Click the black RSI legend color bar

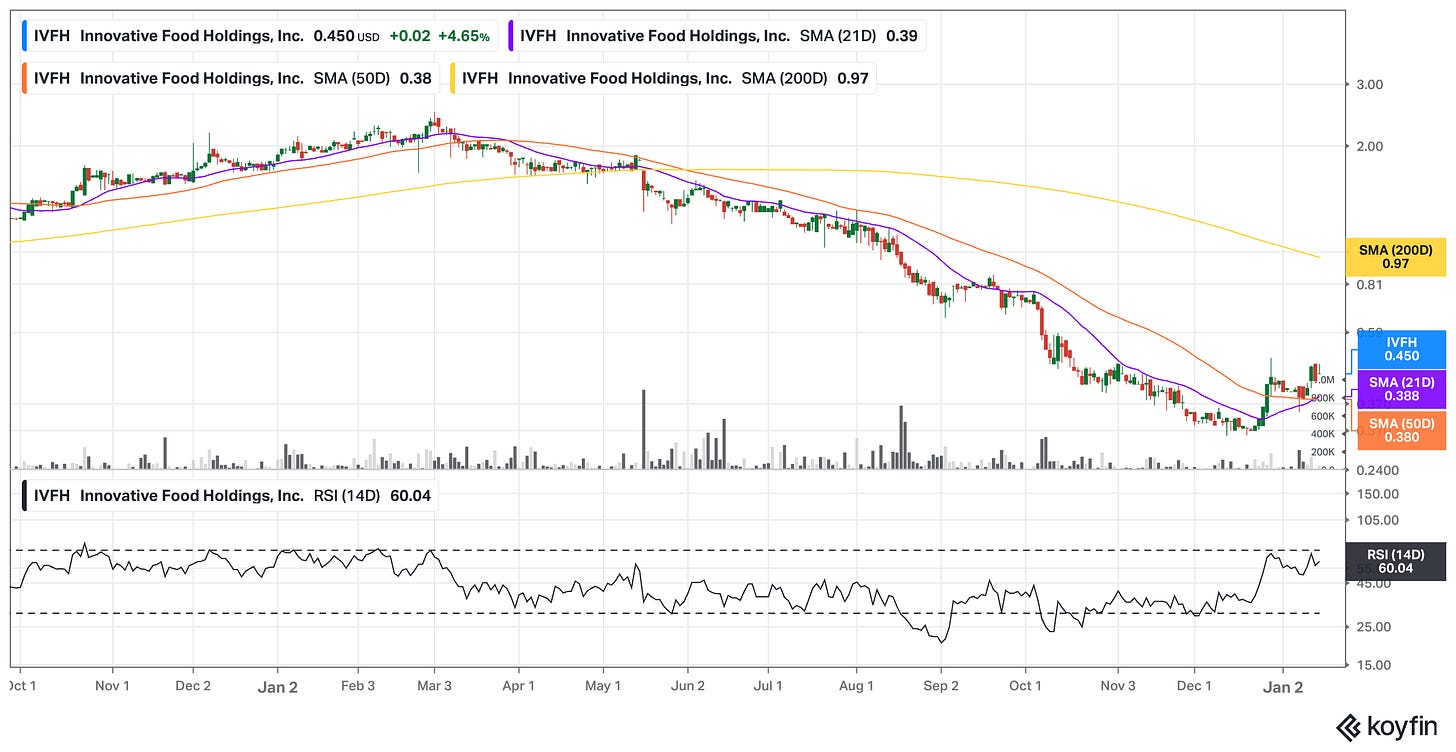(x=25, y=495)
